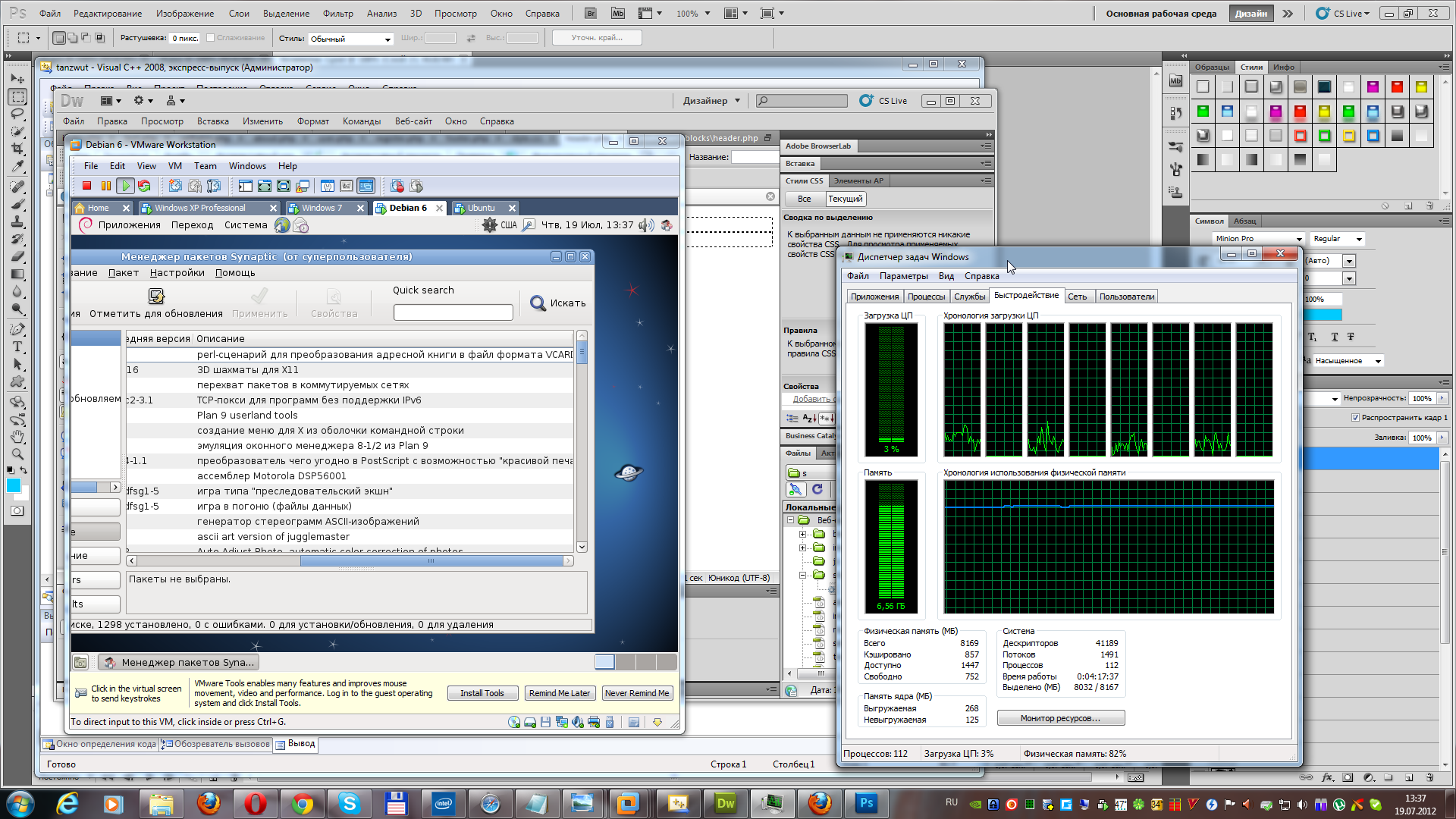Image resolution: width=1456 pixels, height=819 pixels.
Task: Select the Crop tool
Action: coord(17,149)
